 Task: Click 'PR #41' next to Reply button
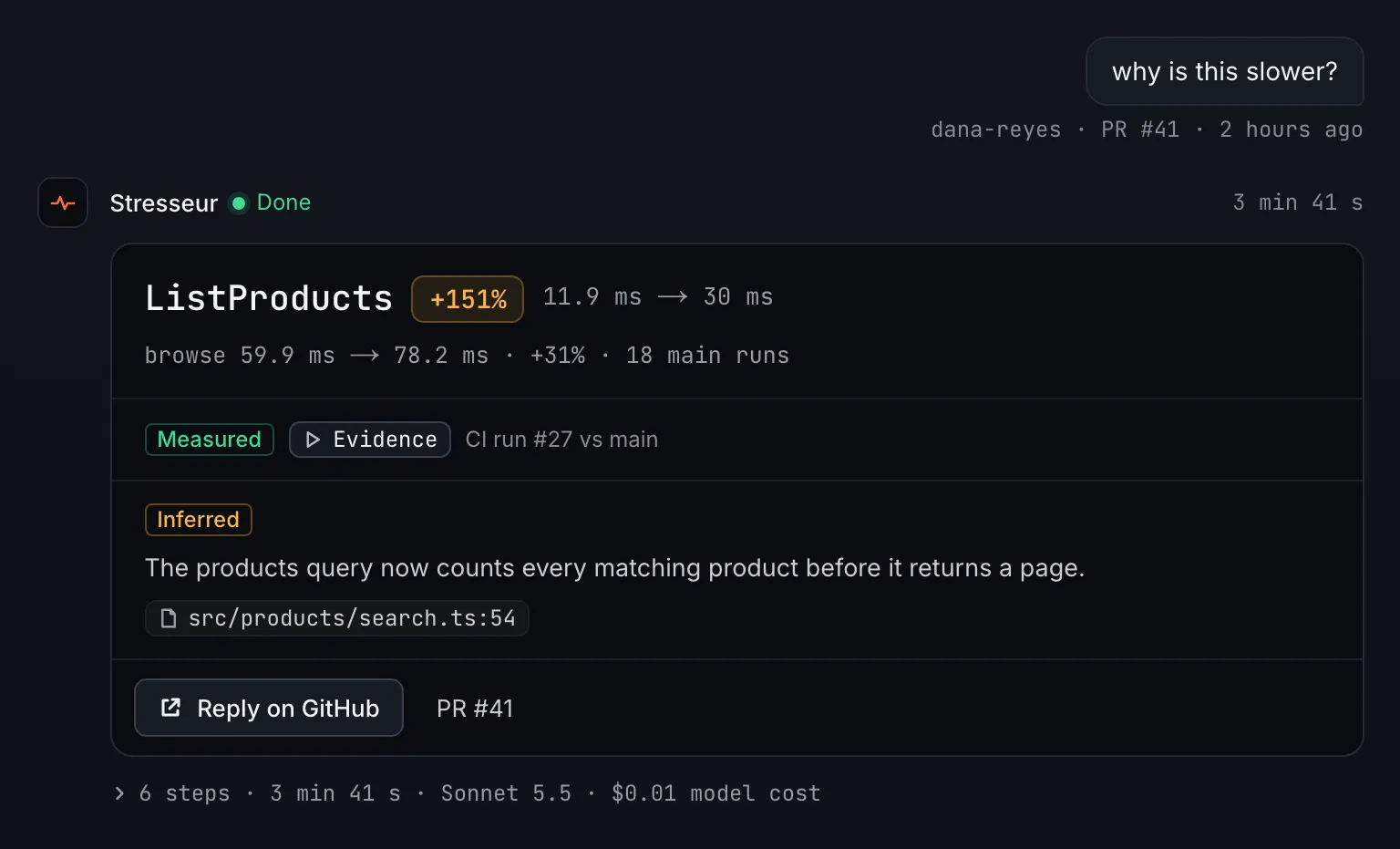[x=475, y=709]
